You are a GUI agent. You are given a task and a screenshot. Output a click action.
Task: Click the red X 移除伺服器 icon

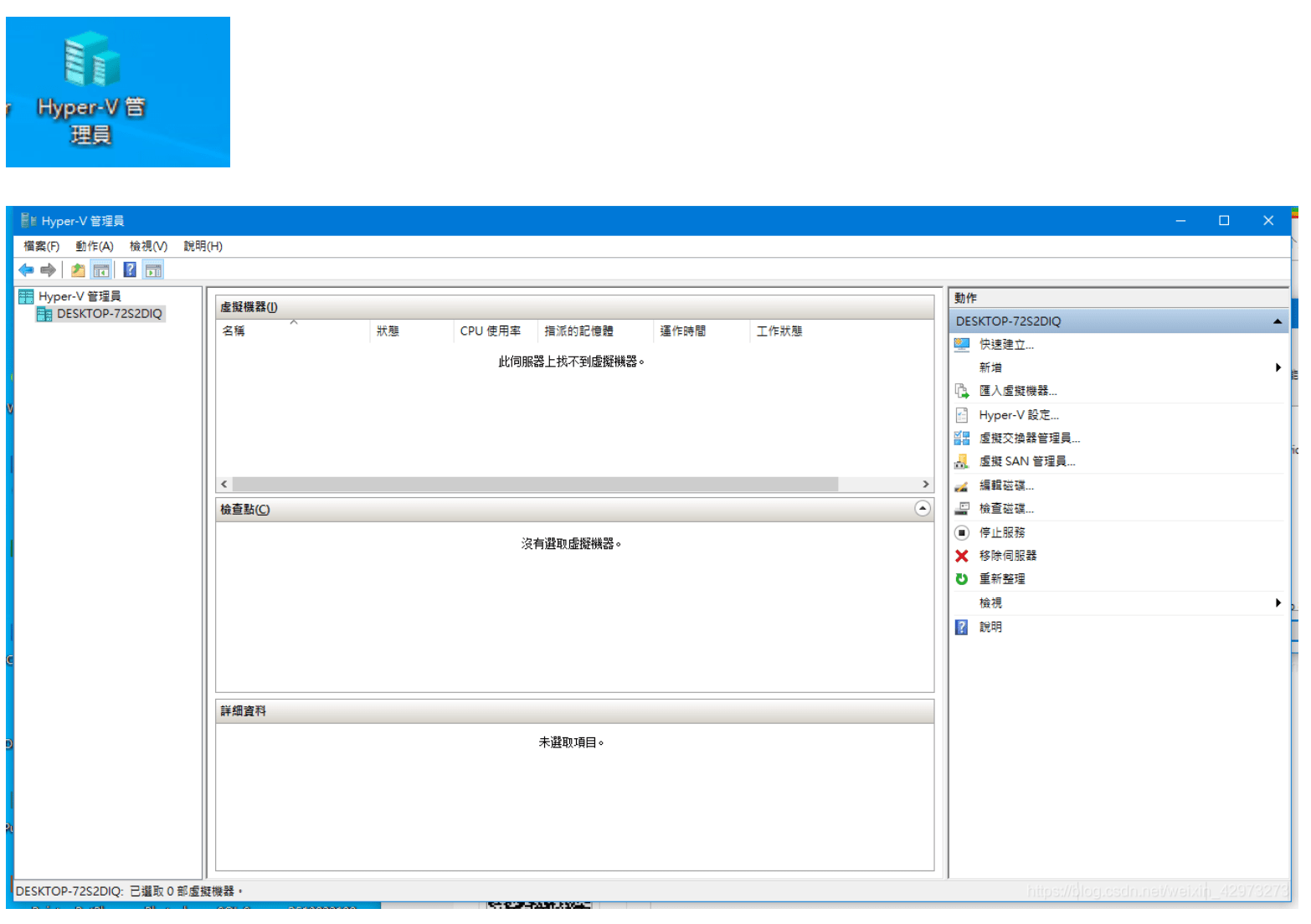(962, 556)
